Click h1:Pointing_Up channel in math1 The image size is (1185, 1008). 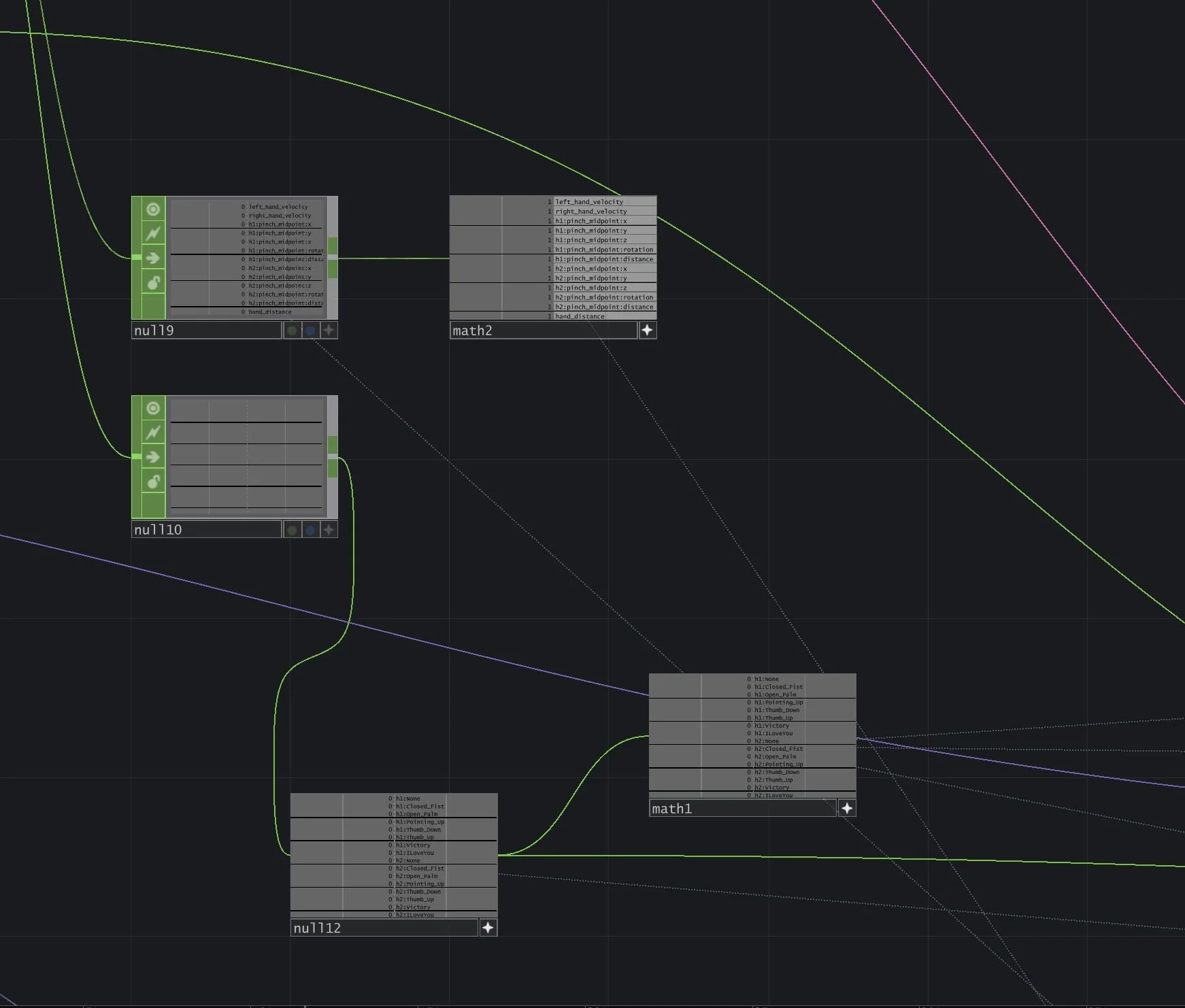coord(779,703)
